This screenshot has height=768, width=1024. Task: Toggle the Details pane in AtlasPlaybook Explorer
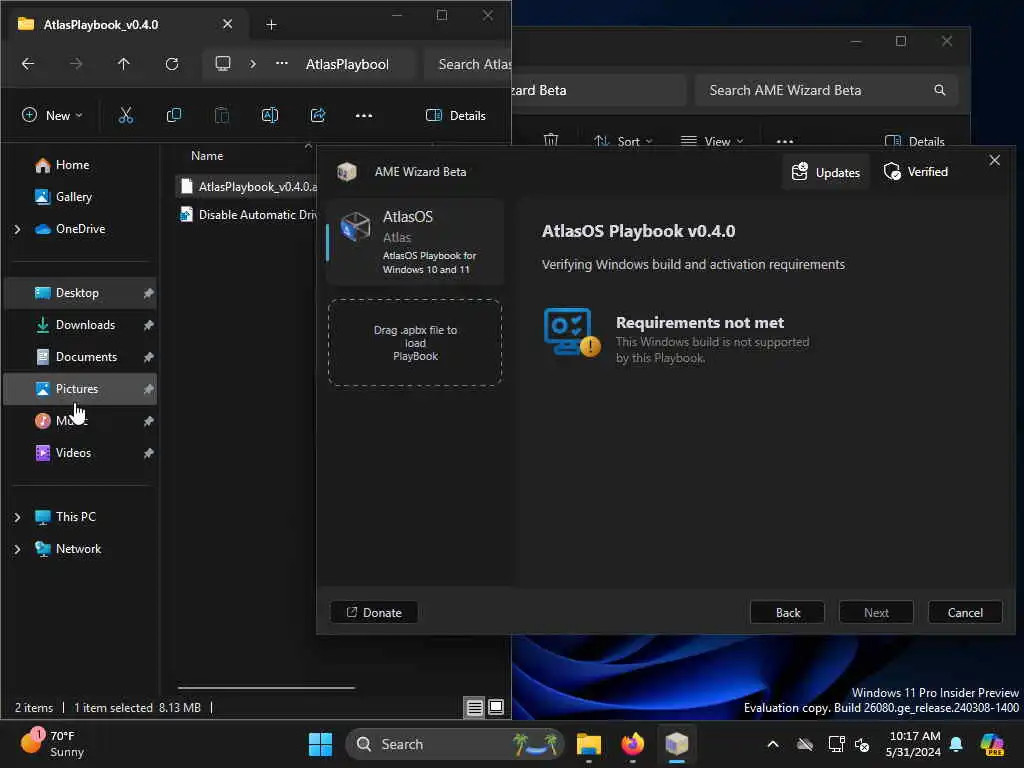(456, 116)
